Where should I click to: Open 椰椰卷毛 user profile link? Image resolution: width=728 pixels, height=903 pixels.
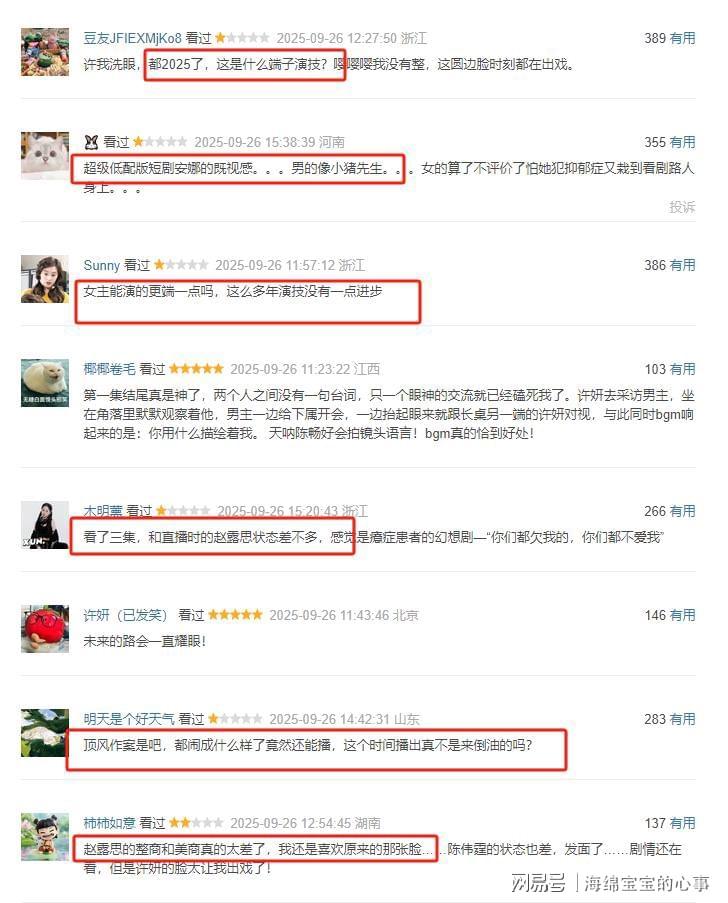point(109,369)
